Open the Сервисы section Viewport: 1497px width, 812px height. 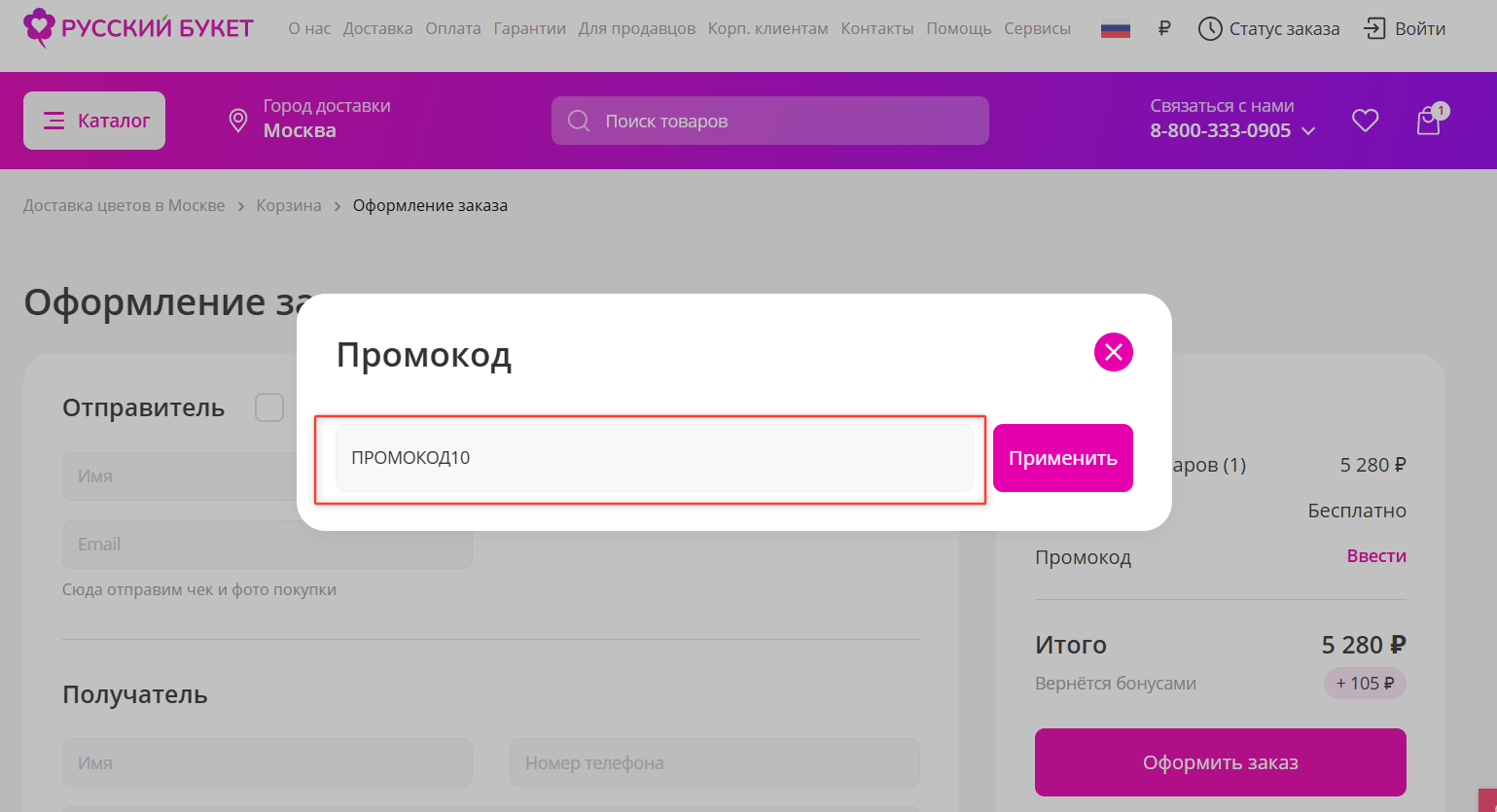point(1037,28)
